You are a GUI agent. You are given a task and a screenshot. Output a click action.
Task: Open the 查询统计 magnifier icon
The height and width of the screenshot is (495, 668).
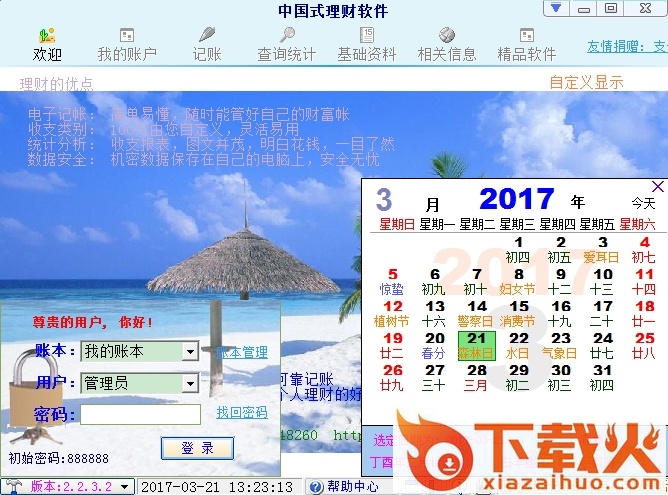click(287, 35)
